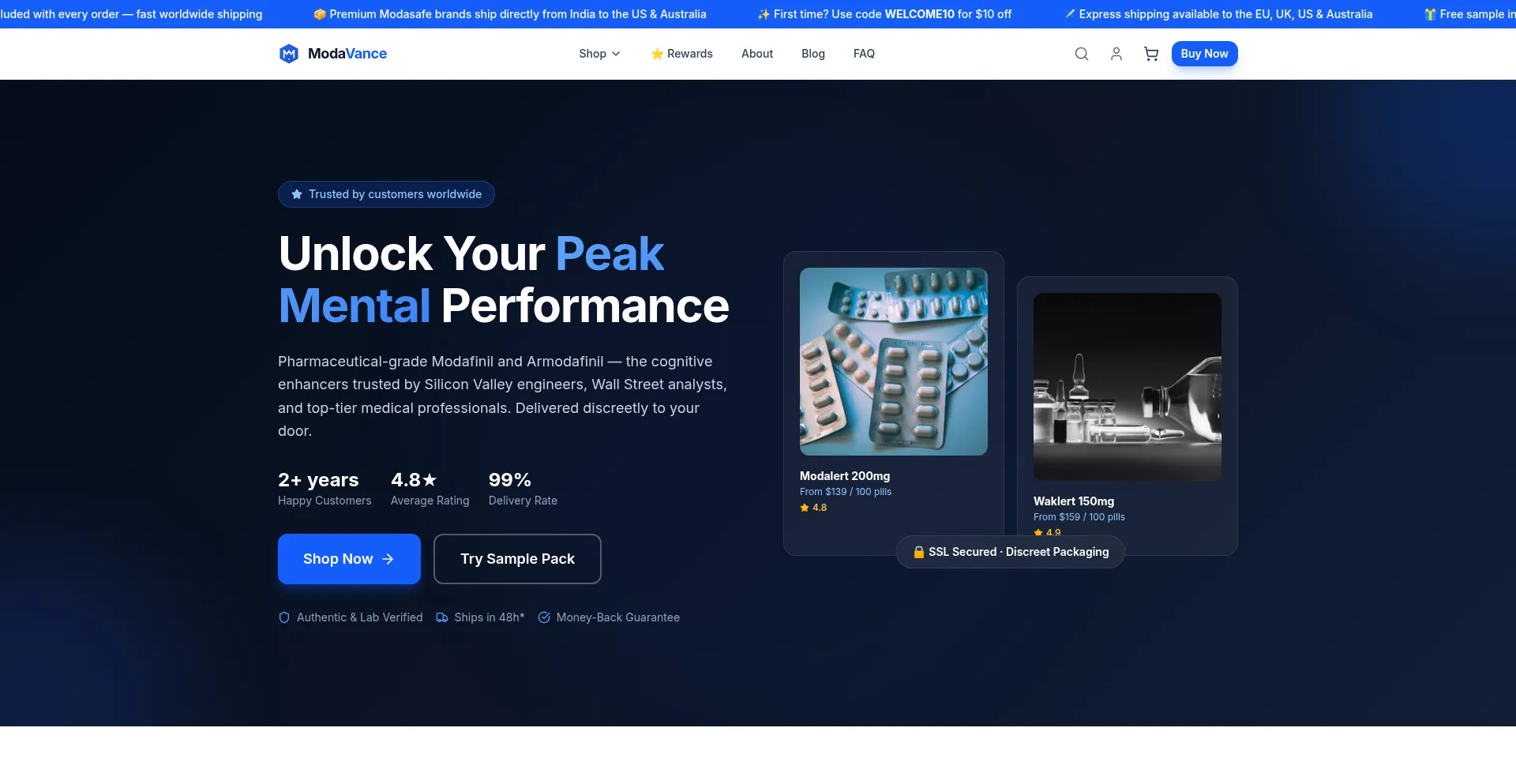Click SSL Secured Discreet Packaging badge
1516x784 pixels.
pos(1011,552)
